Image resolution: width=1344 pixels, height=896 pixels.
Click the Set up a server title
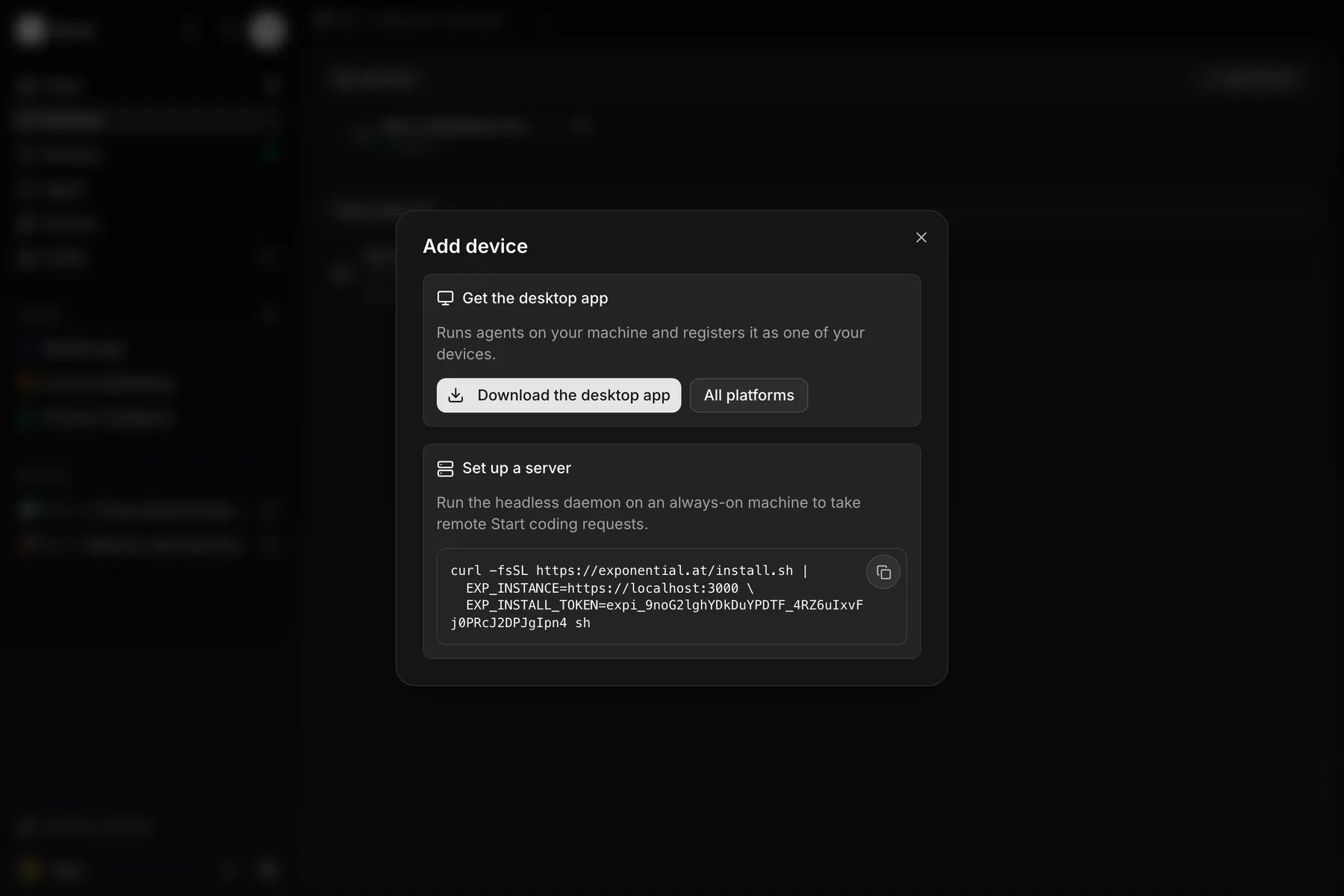(517, 468)
